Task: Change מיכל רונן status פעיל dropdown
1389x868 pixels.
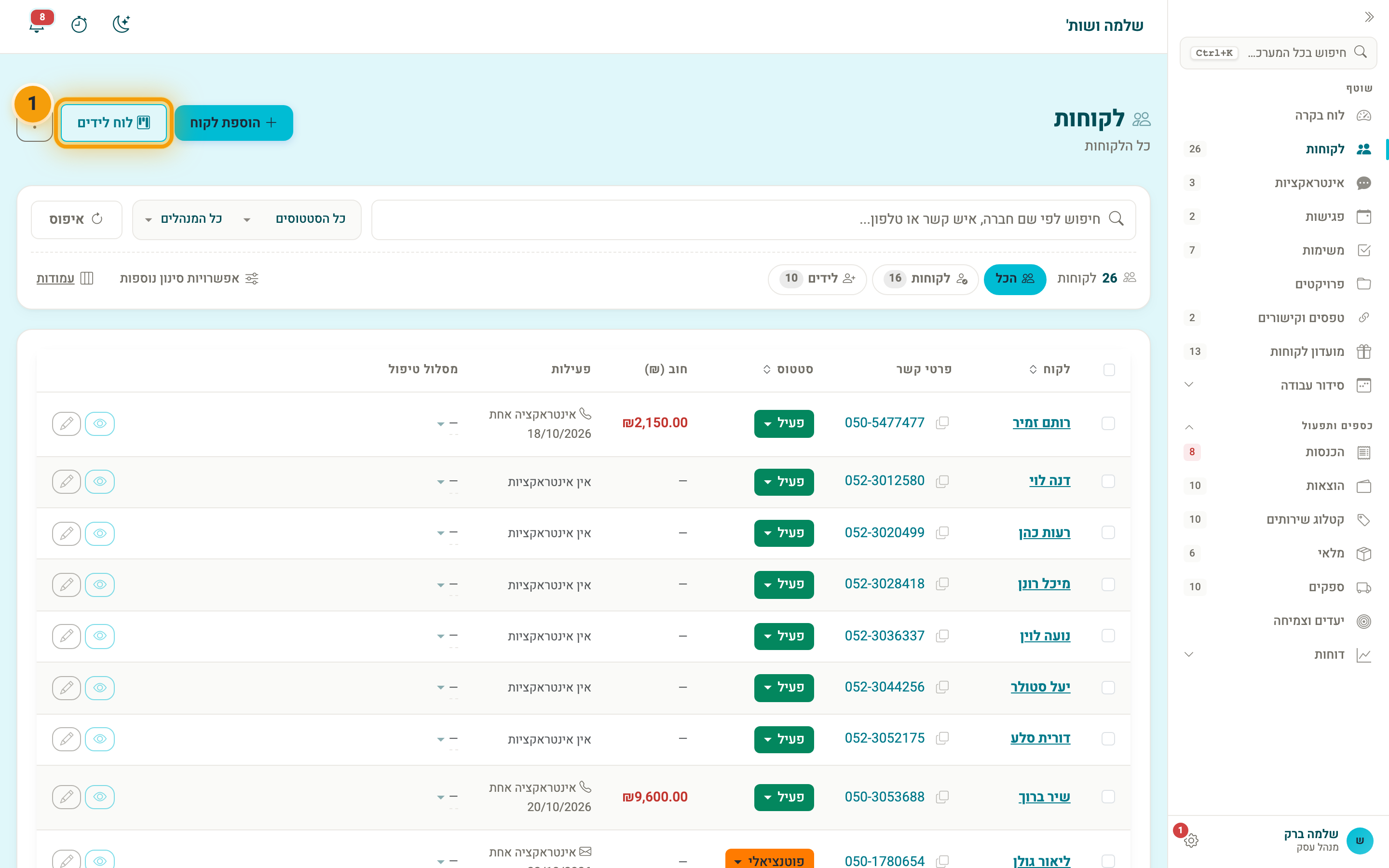Action: (x=783, y=584)
